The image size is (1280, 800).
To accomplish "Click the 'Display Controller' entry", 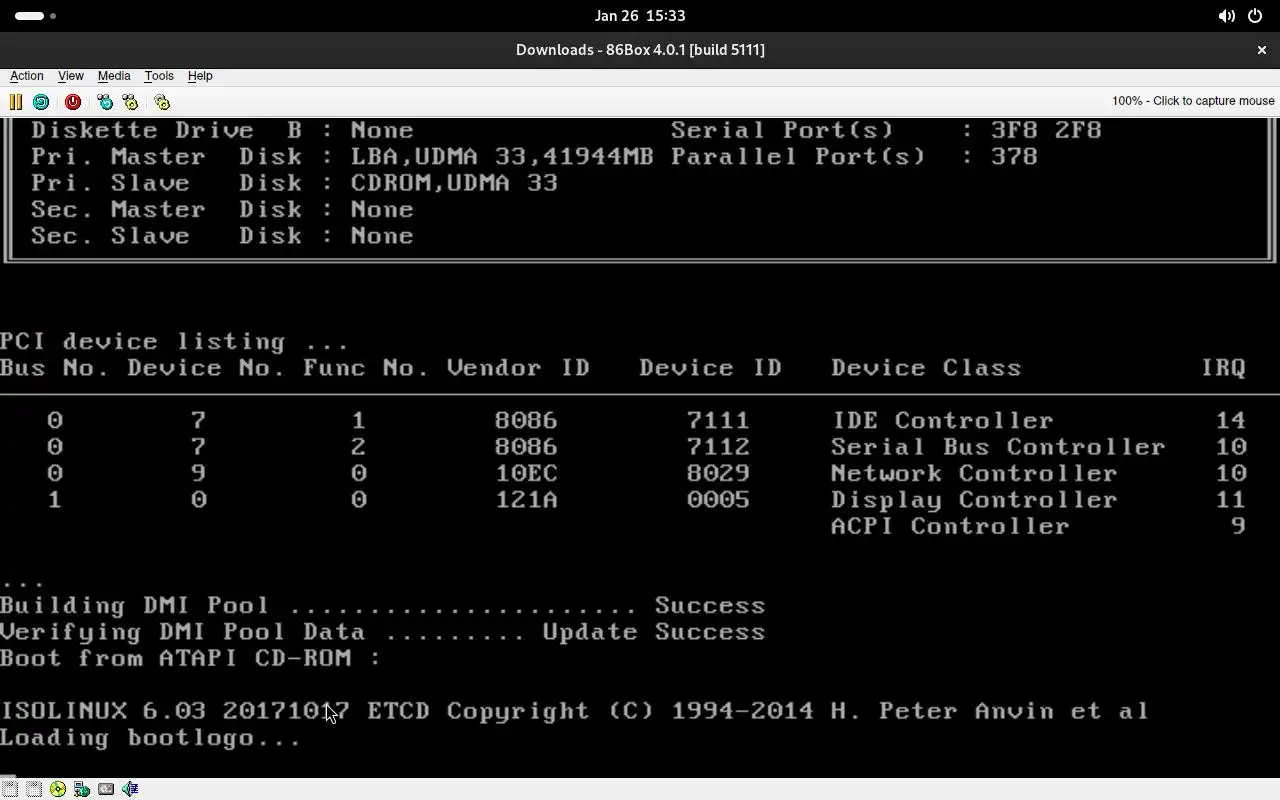I will (974, 500).
